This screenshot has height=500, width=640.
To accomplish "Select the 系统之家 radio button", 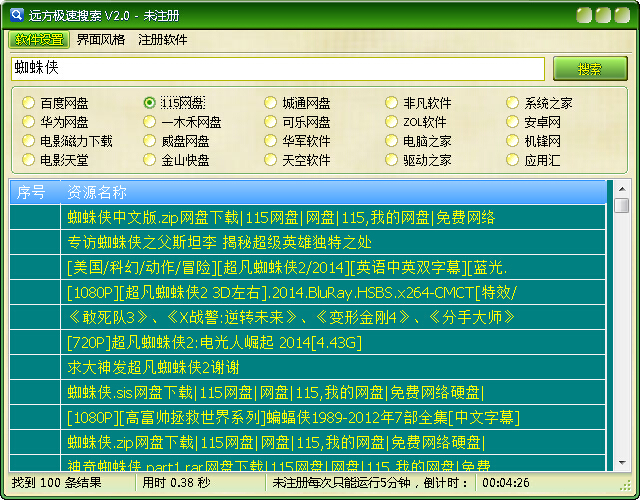I will click(x=512, y=103).
